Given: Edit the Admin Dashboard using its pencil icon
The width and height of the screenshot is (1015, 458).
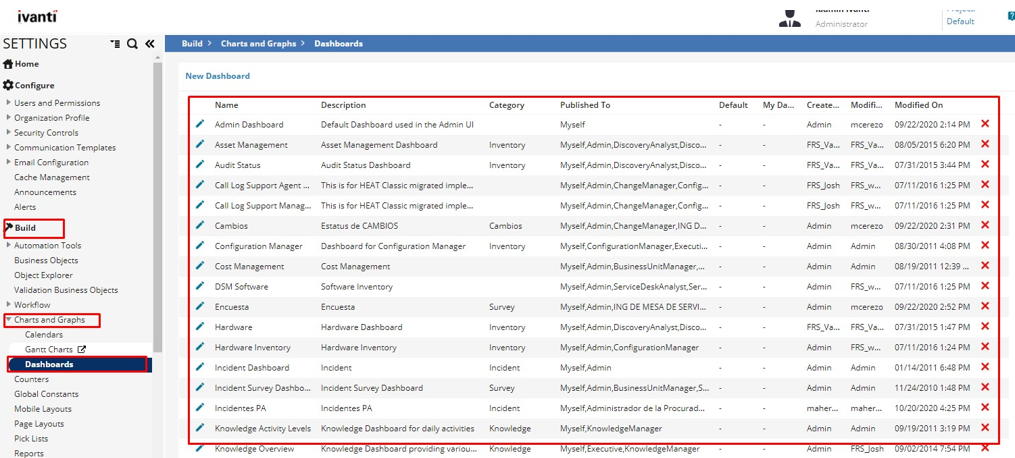Looking at the screenshot, I should tap(200, 124).
